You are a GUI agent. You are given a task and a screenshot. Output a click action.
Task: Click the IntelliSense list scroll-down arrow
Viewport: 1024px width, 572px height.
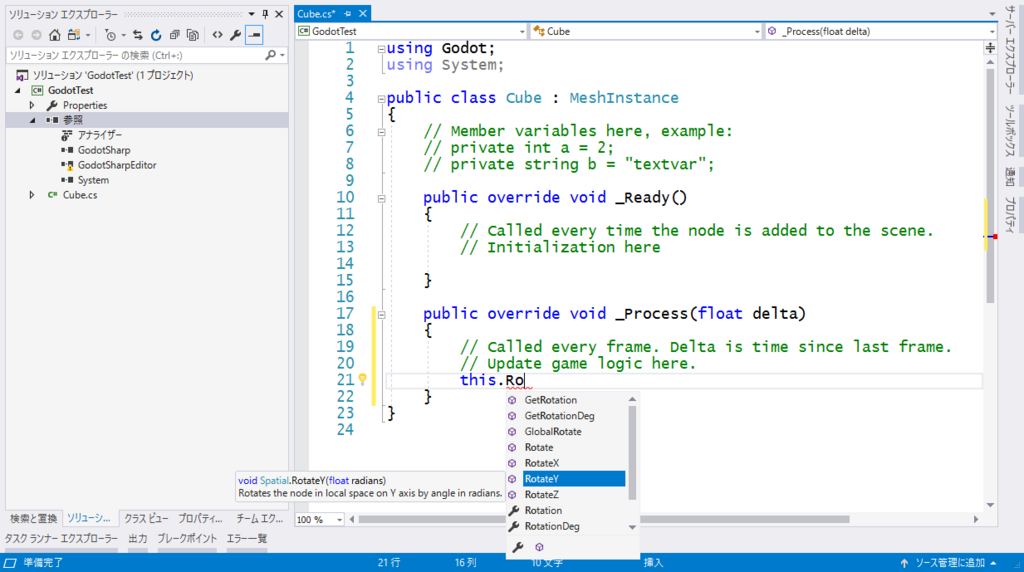pos(632,528)
